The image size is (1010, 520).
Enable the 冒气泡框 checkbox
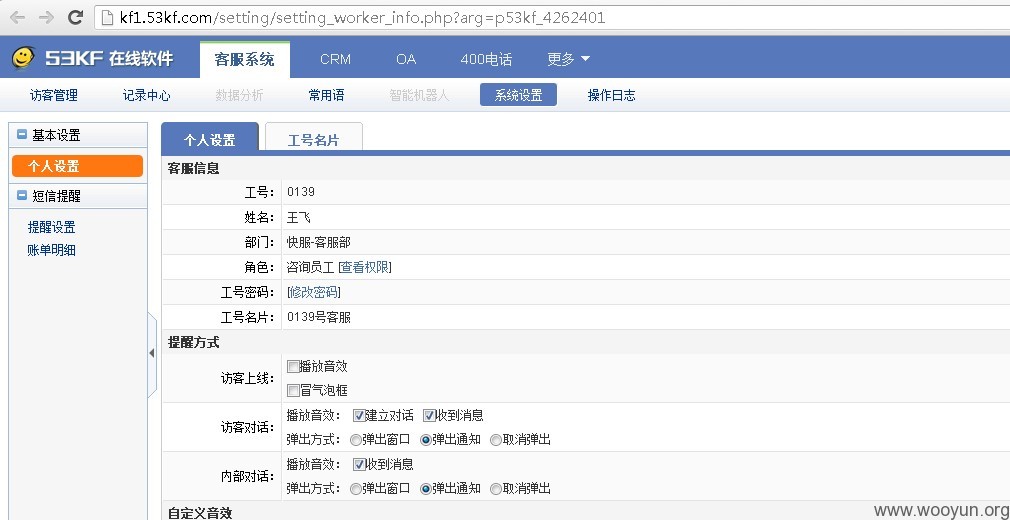[x=293, y=391]
